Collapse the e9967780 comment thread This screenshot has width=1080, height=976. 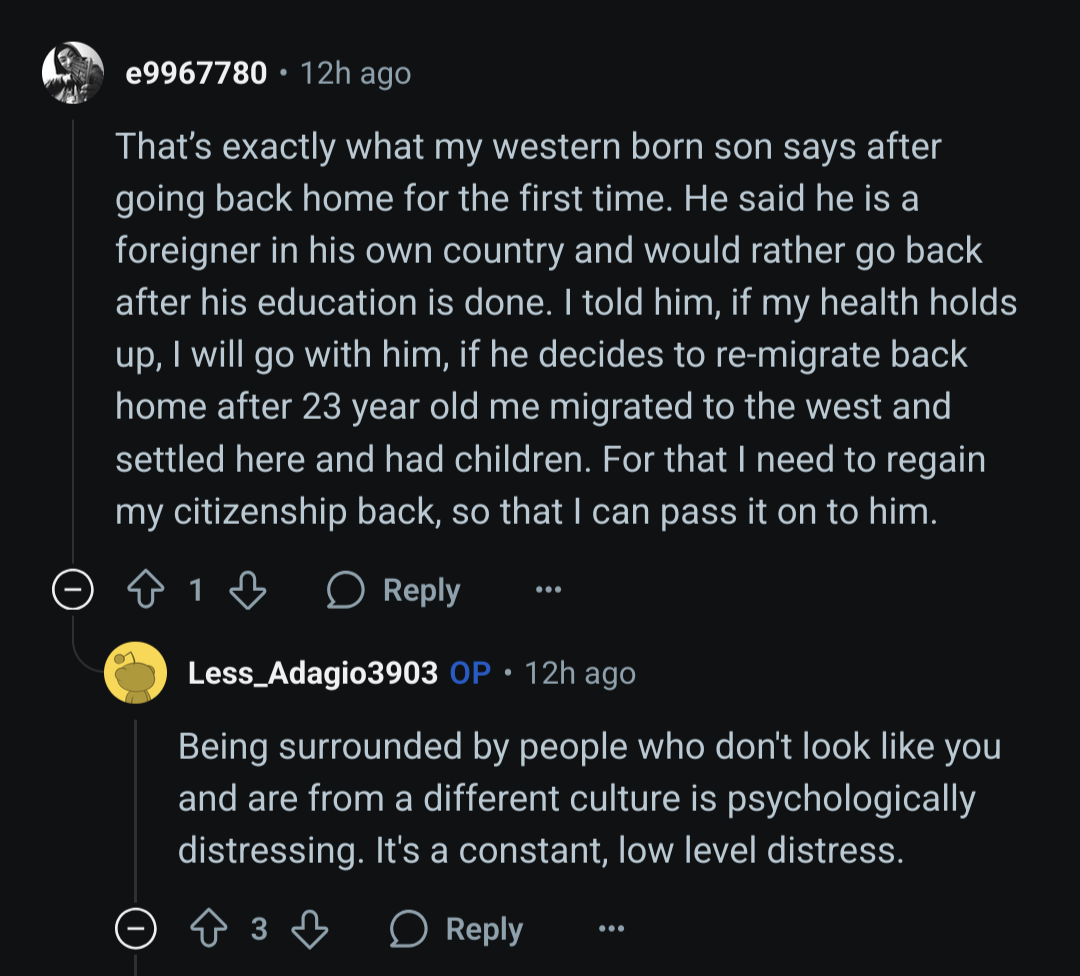(x=73, y=591)
